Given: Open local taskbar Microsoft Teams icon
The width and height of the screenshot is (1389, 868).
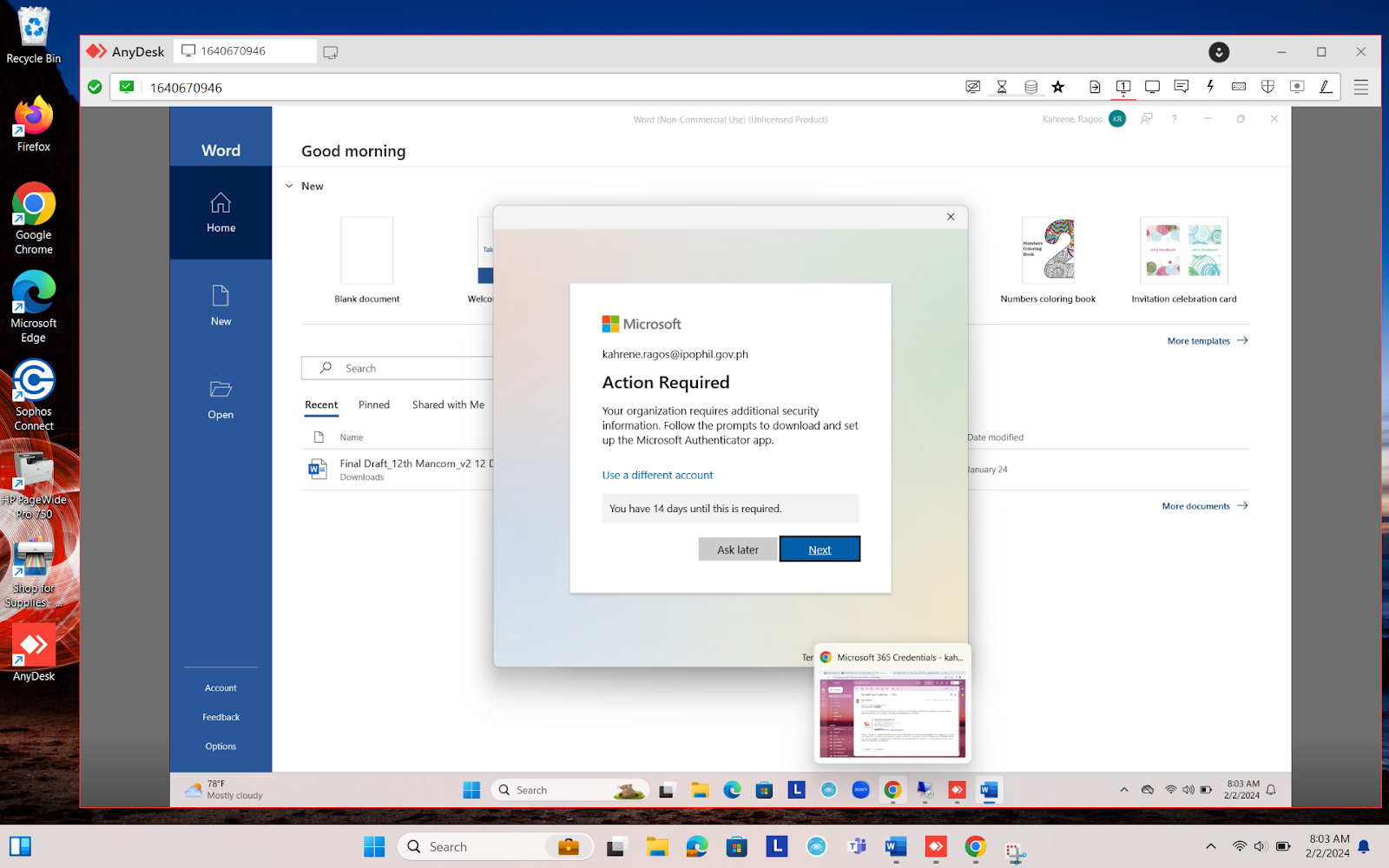Looking at the screenshot, I should pyautogui.click(x=856, y=846).
